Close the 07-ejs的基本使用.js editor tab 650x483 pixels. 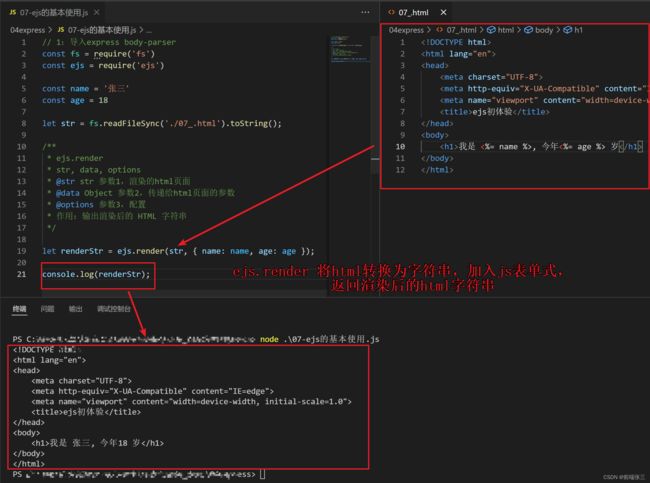point(97,12)
